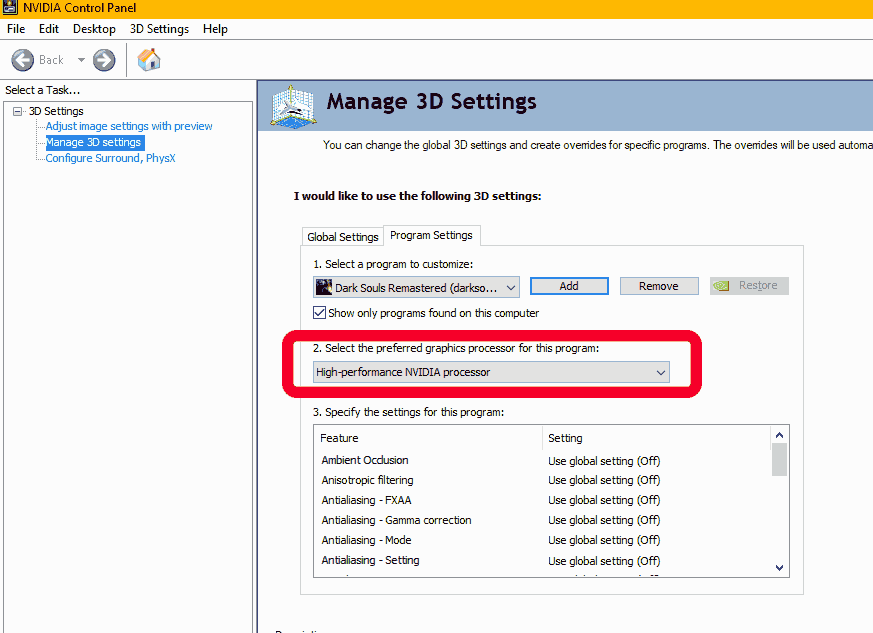Open the program selection dropdown
This screenshot has height=633, width=873.
(416, 287)
